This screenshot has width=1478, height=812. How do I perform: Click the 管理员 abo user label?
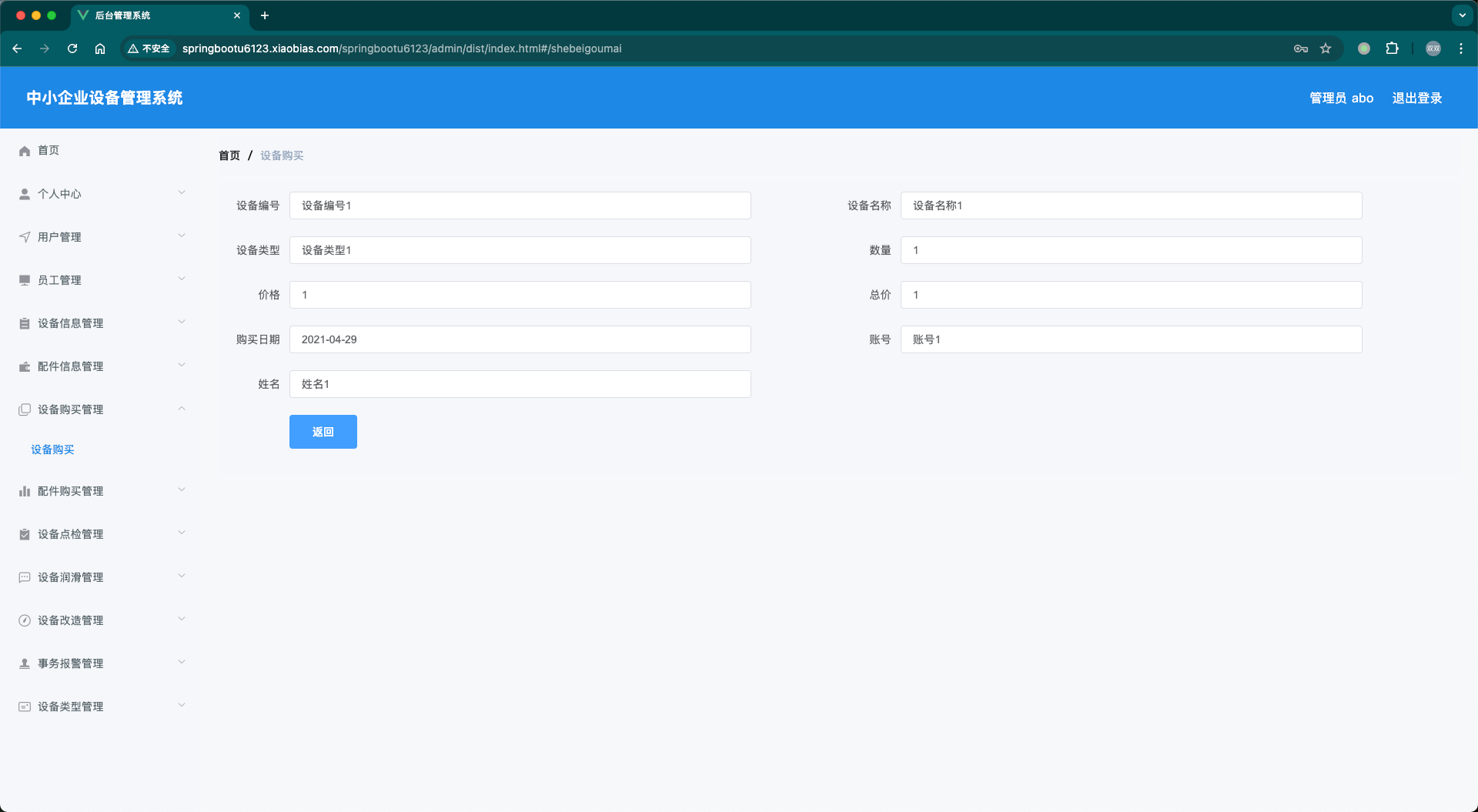coord(1342,98)
